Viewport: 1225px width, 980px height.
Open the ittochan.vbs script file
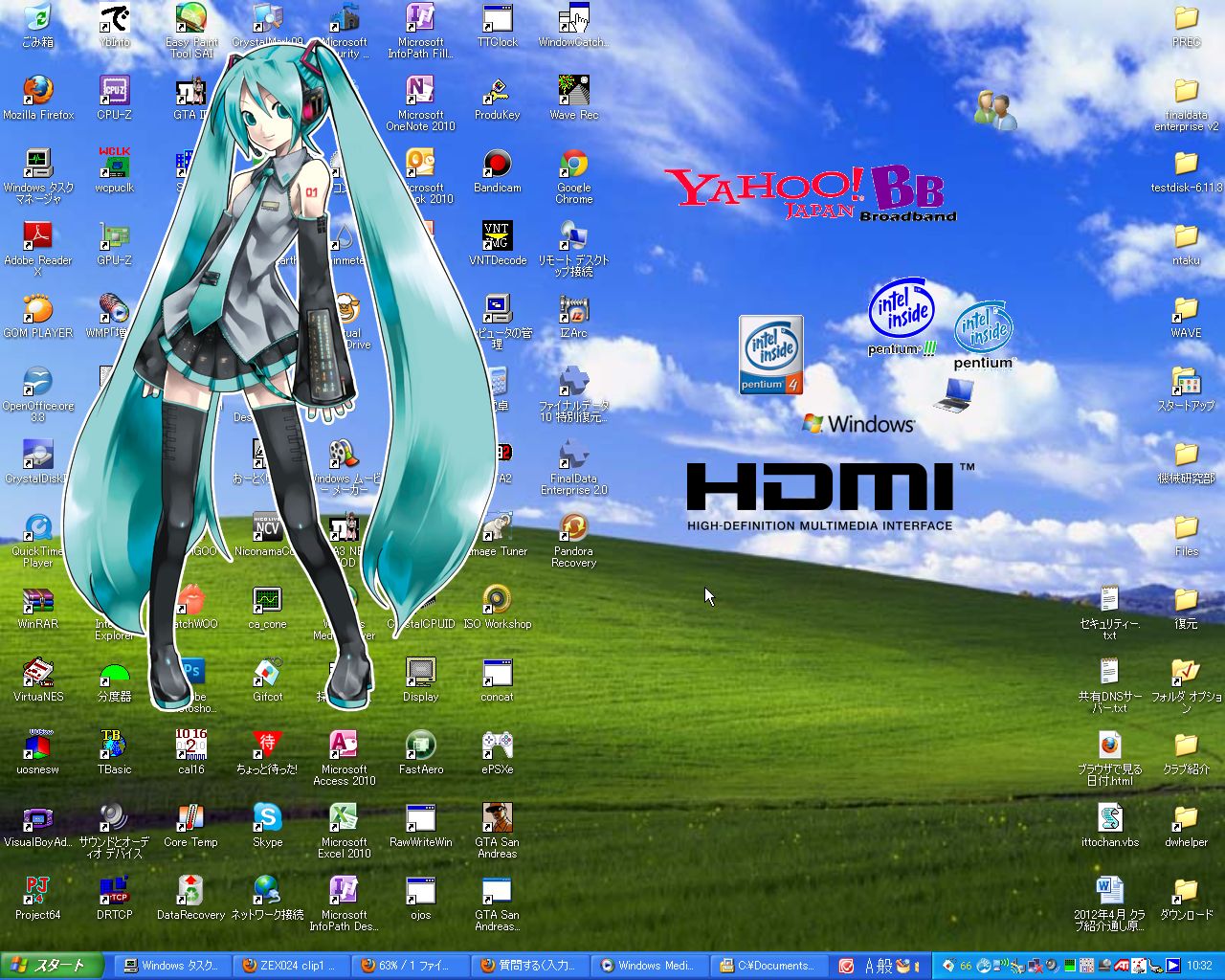tap(1110, 825)
